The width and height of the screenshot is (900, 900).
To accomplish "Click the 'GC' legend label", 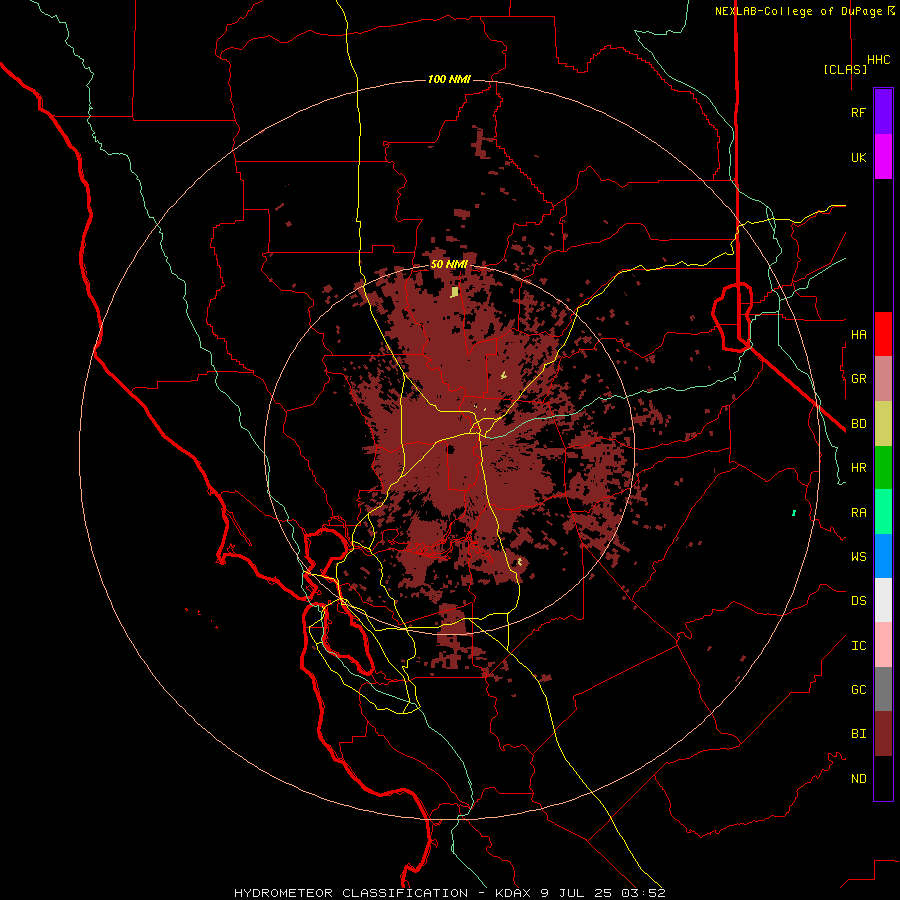I will point(858,690).
